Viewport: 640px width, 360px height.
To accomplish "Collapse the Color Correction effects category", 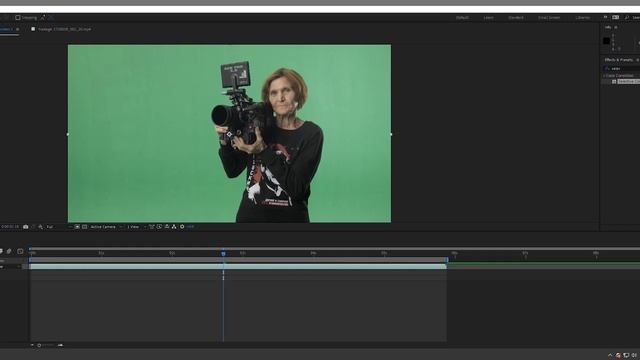I will click(604, 76).
